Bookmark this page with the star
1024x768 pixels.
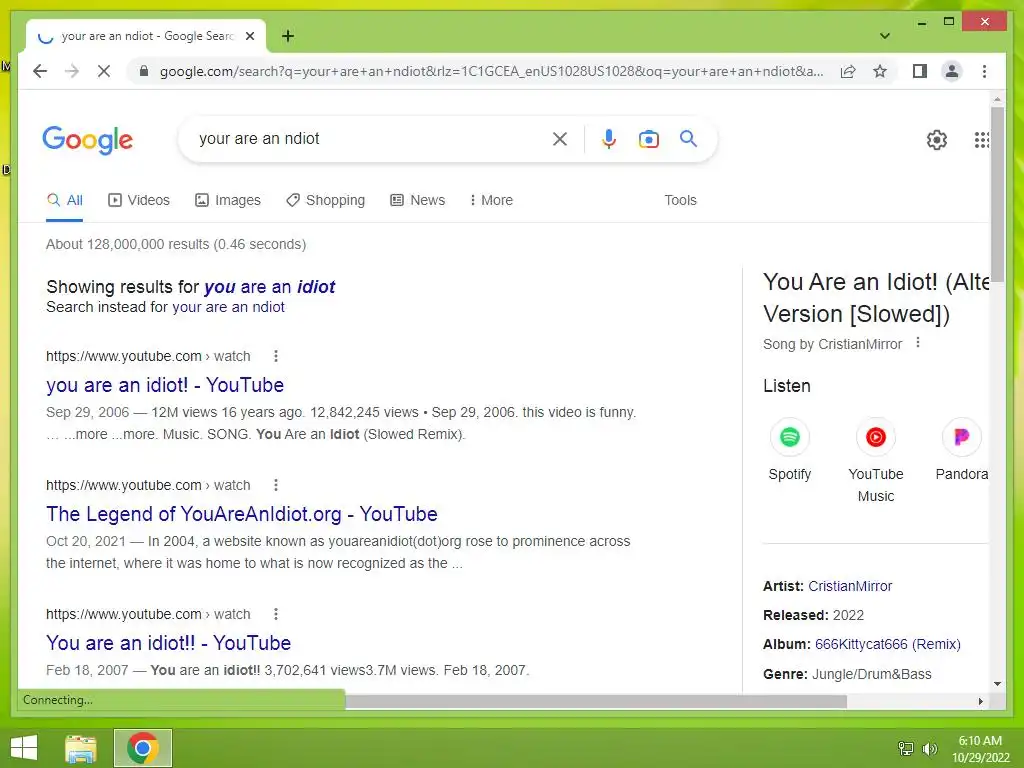pyautogui.click(x=880, y=71)
